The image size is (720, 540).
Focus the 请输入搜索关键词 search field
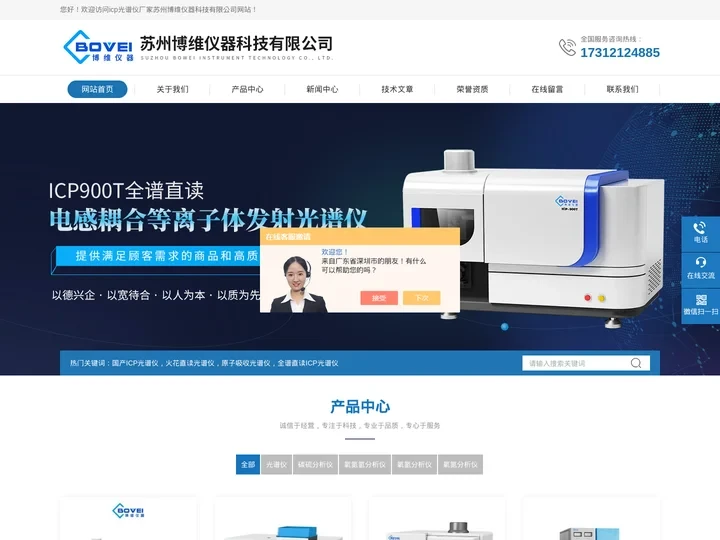click(576, 363)
